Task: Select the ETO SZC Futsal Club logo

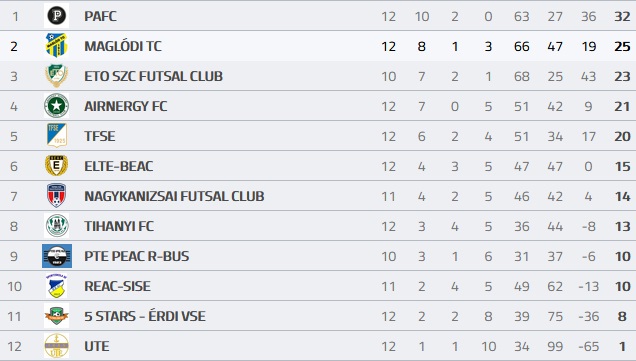Action: click(x=56, y=75)
